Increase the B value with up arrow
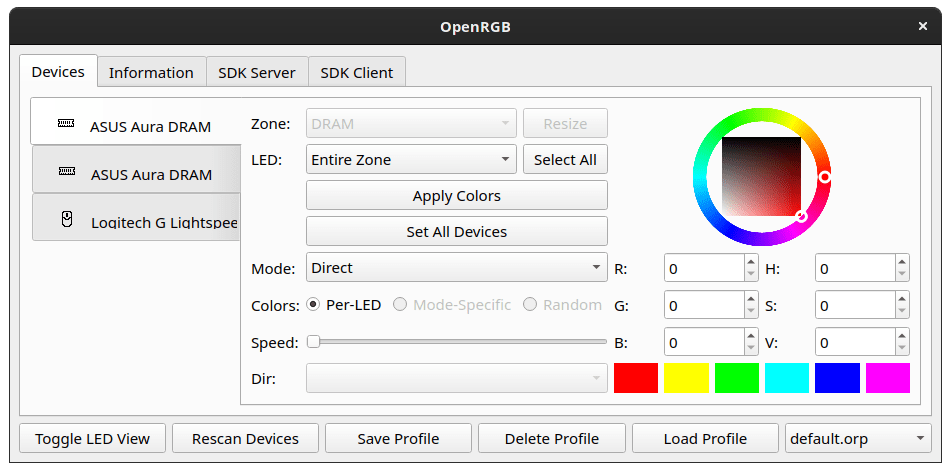This screenshot has height=472, width=951. [x=751, y=335]
